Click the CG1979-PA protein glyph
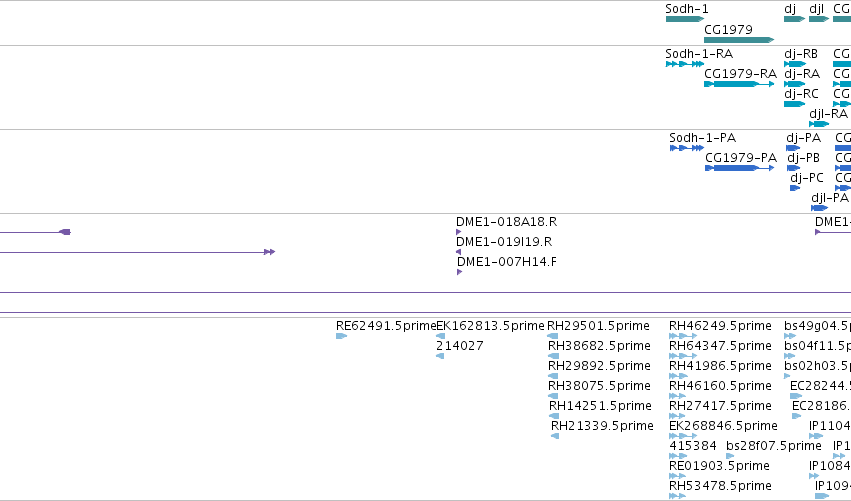Viewport: 851px width, 501px height. [x=739, y=168]
